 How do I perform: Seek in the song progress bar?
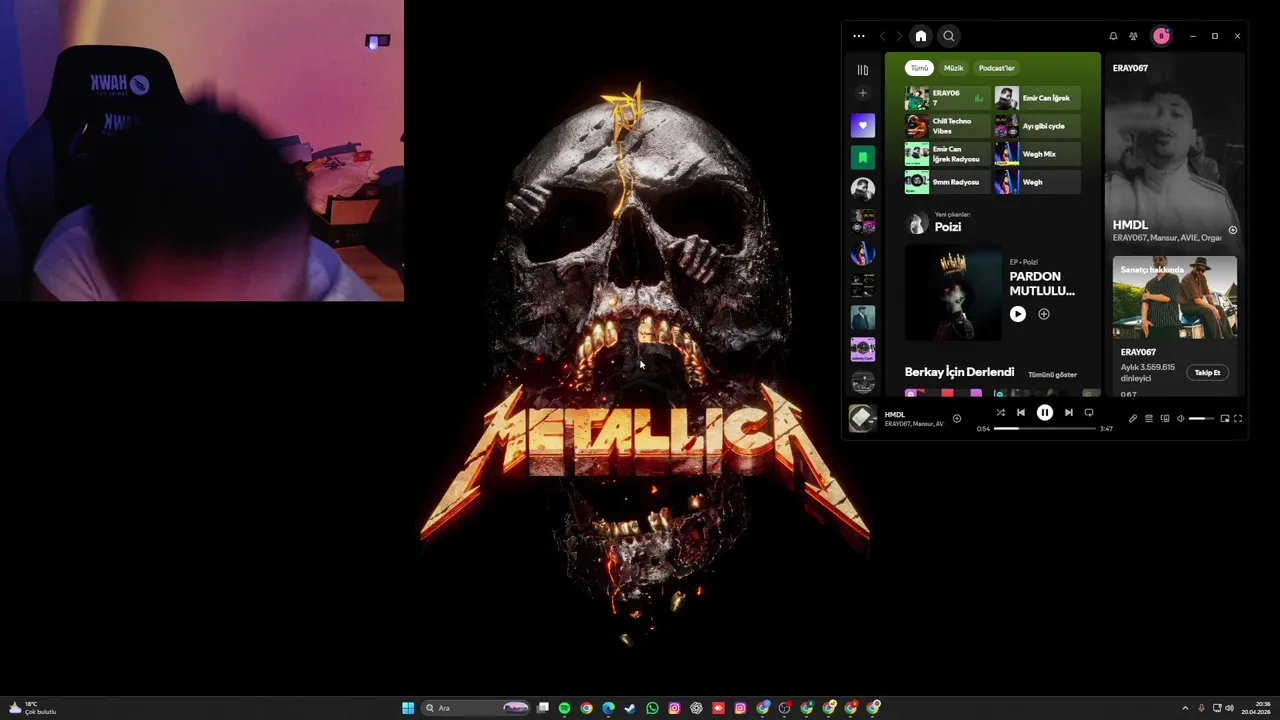(x=1044, y=429)
